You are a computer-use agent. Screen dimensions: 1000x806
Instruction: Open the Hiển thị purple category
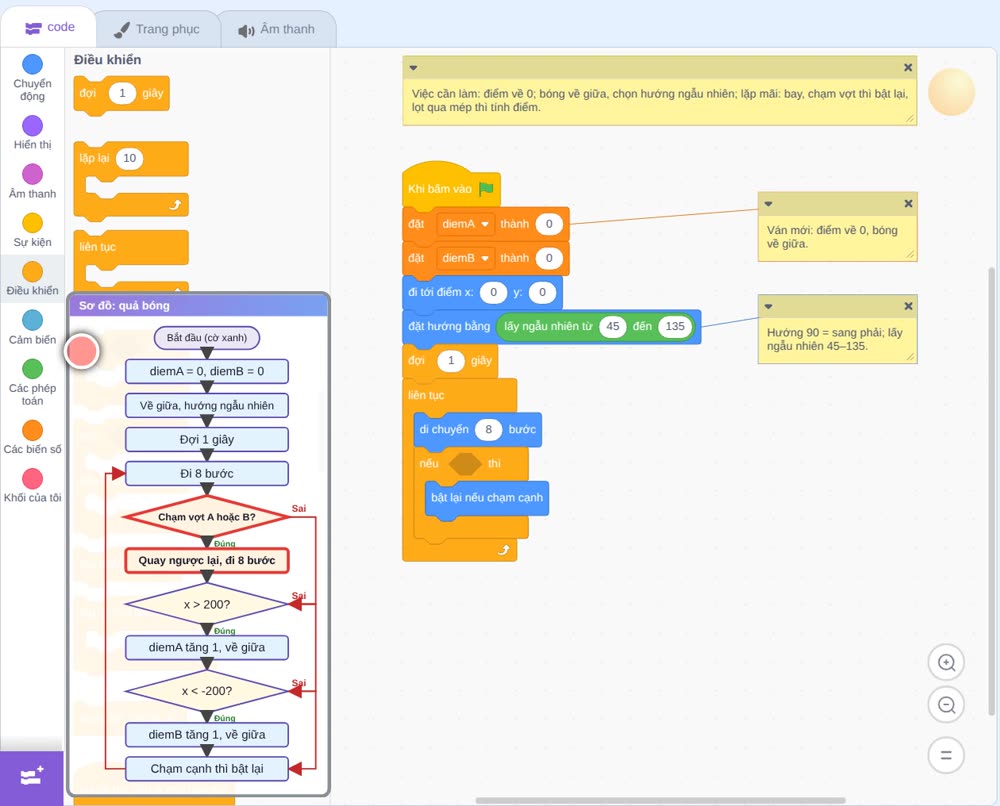click(x=33, y=126)
